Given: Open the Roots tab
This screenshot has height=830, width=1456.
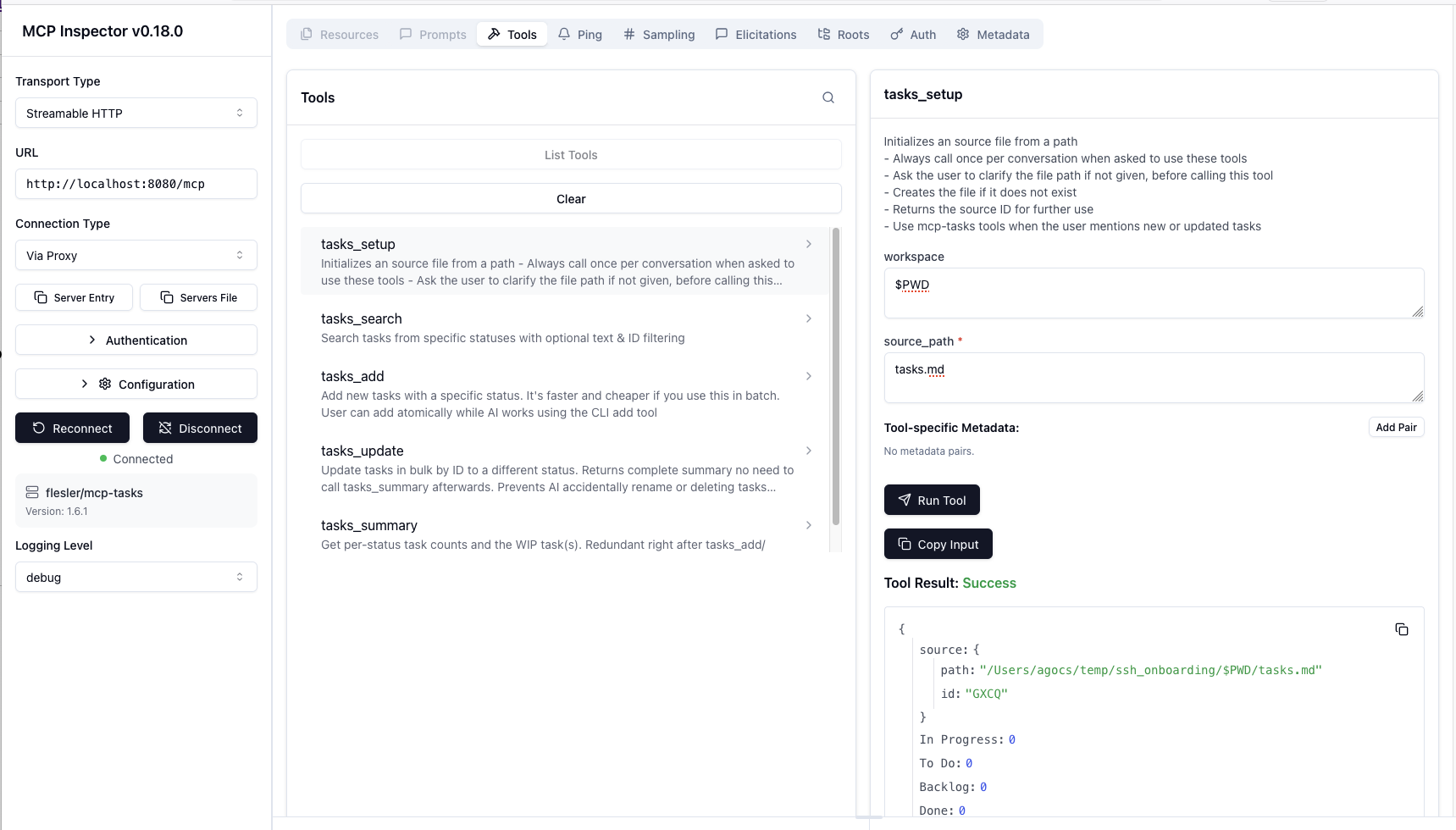Looking at the screenshot, I should pyautogui.click(x=844, y=34).
